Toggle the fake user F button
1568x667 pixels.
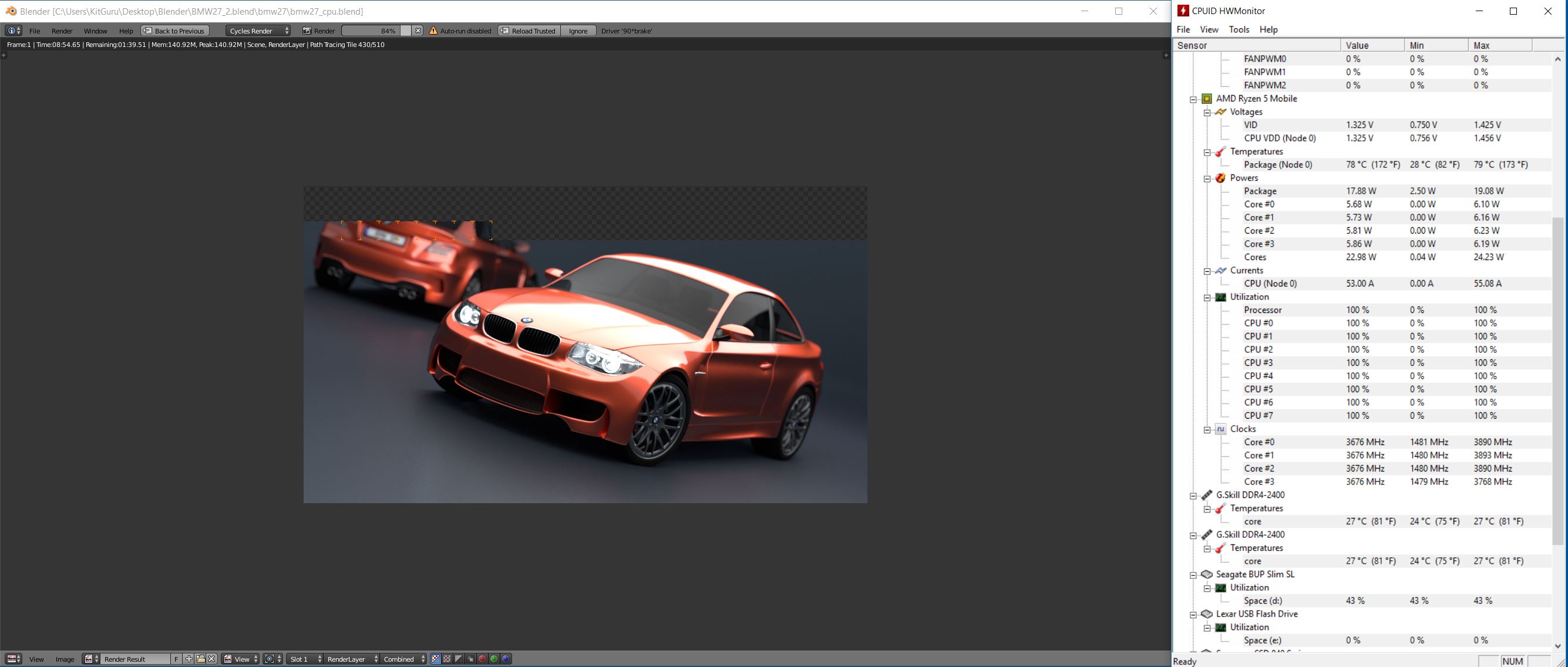(177, 659)
